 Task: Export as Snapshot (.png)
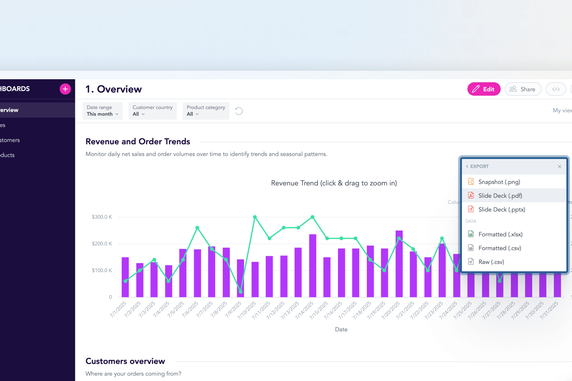[x=514, y=182]
